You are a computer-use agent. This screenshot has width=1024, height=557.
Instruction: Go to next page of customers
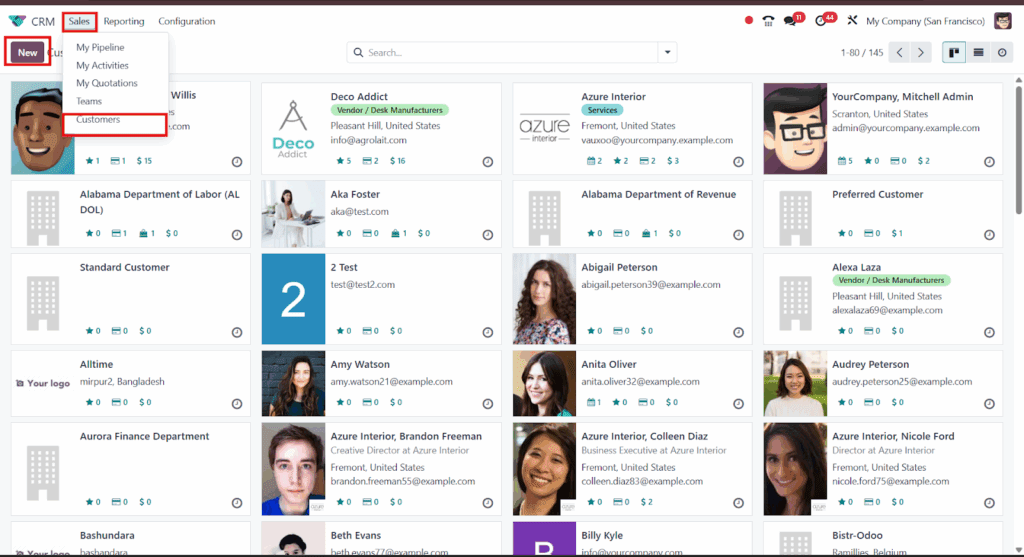921,52
